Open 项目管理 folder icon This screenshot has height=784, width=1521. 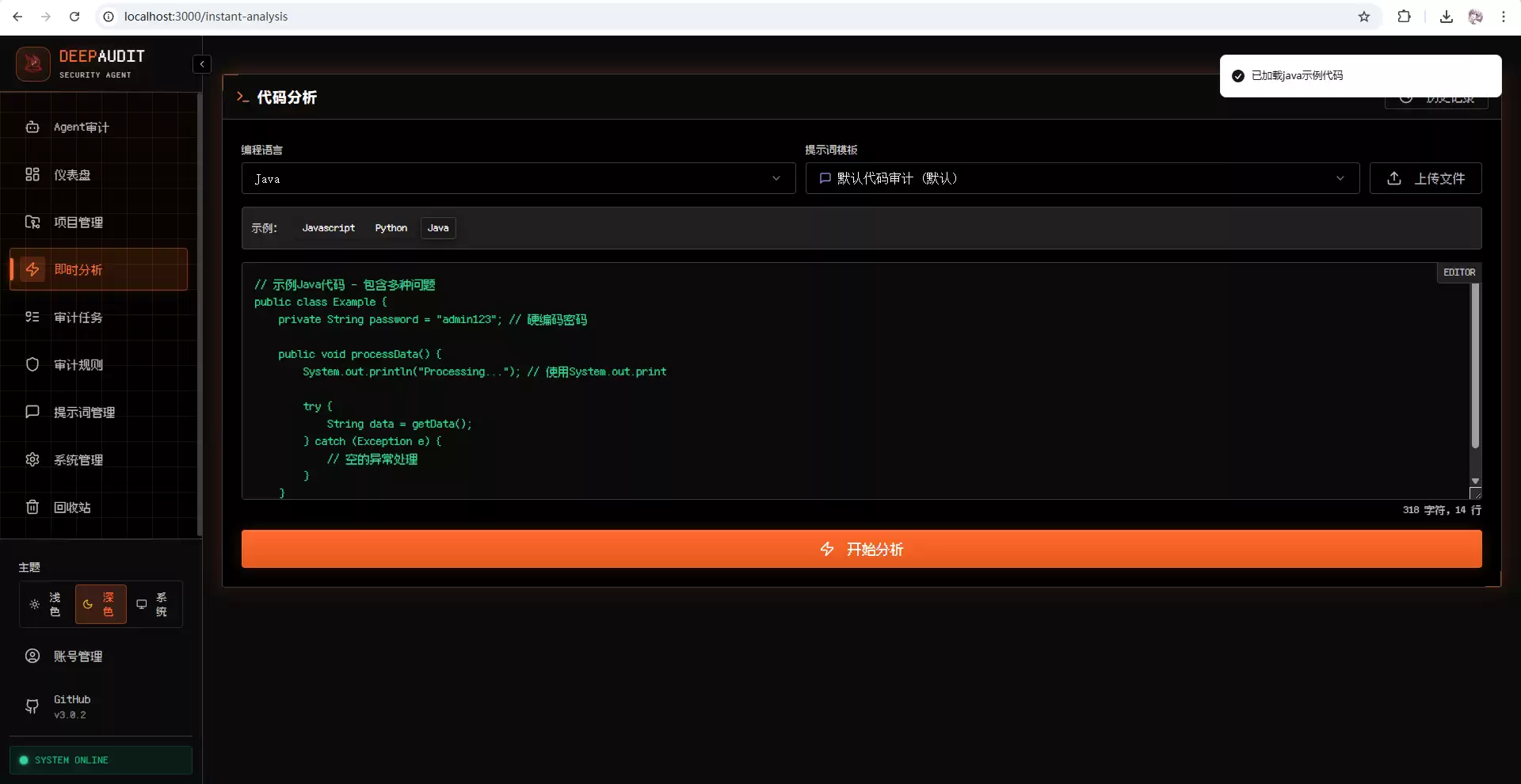(x=32, y=222)
